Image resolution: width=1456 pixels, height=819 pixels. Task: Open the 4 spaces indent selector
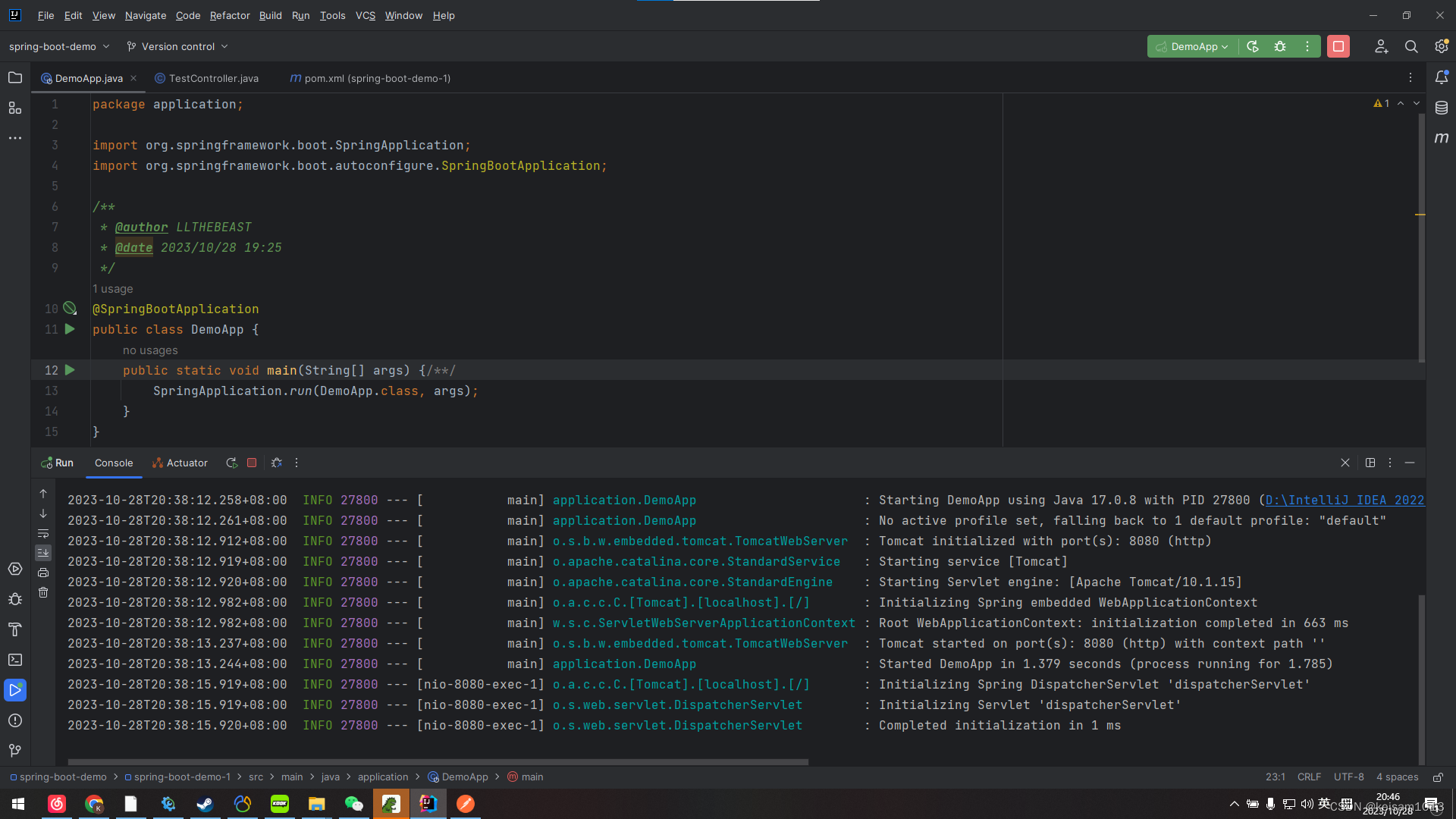(x=1398, y=777)
